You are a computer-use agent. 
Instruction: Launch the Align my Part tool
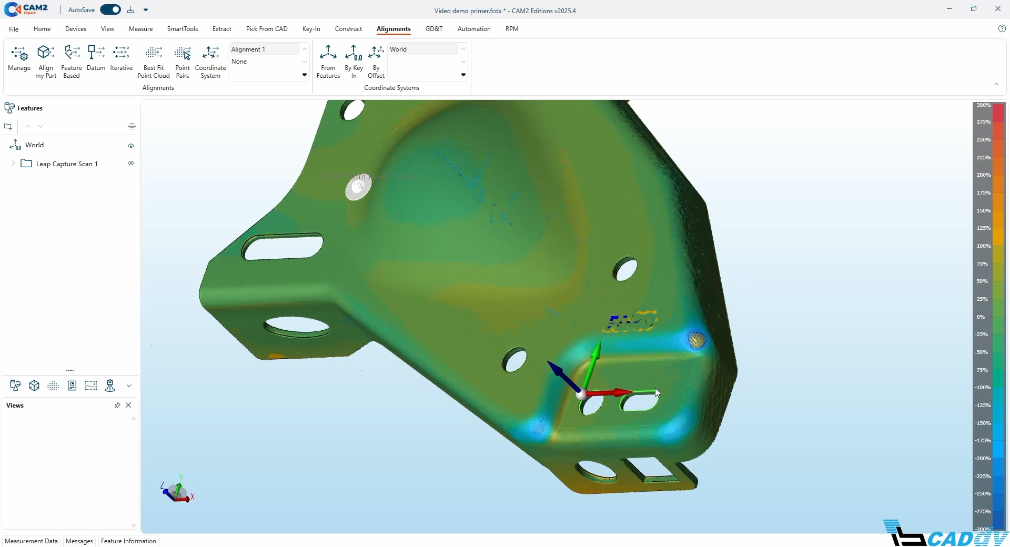pos(46,62)
